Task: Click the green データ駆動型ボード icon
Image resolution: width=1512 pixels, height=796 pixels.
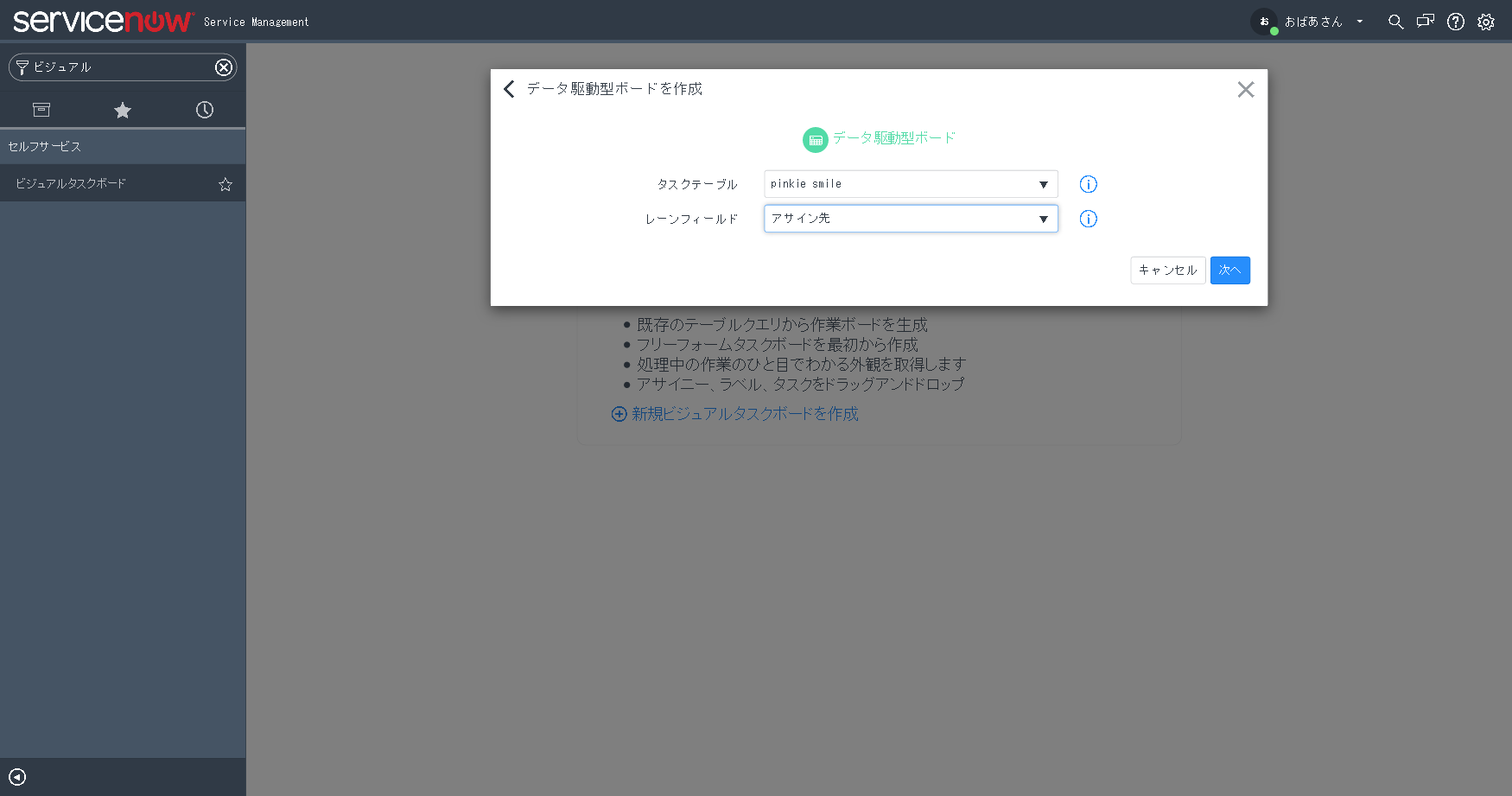Action: [x=815, y=139]
